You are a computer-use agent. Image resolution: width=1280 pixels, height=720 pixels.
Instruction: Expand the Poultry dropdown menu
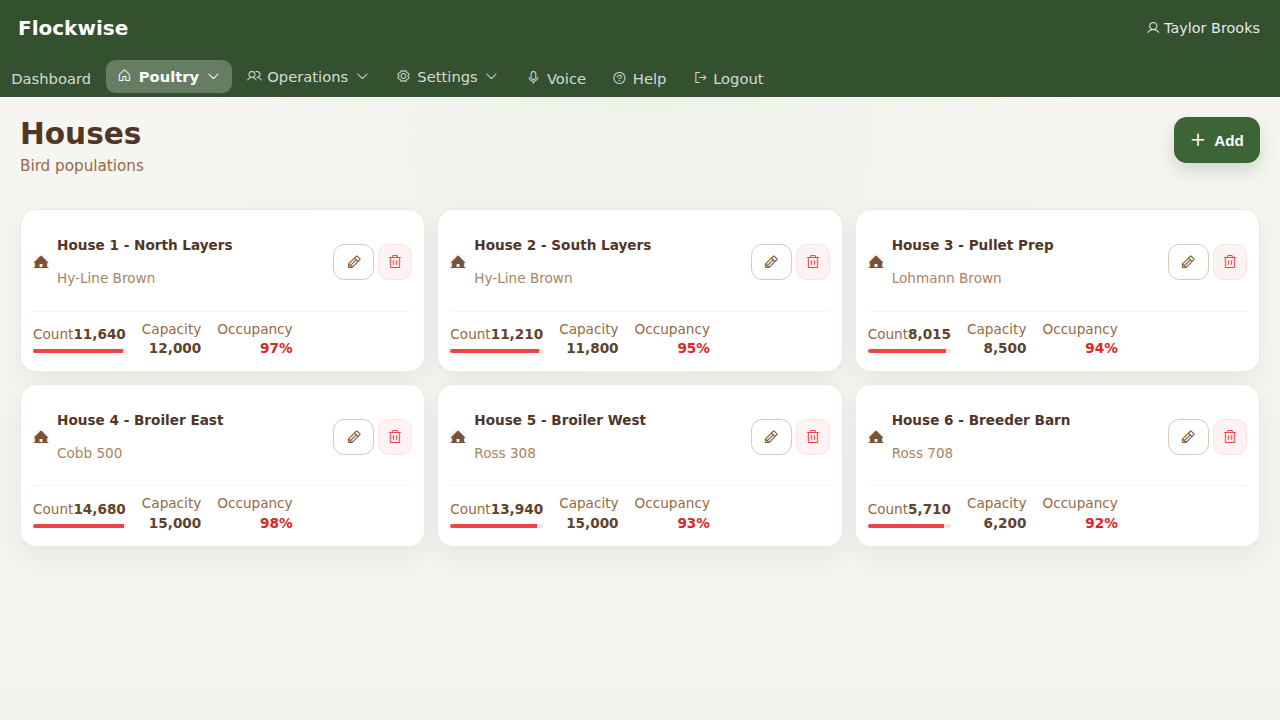(x=169, y=77)
